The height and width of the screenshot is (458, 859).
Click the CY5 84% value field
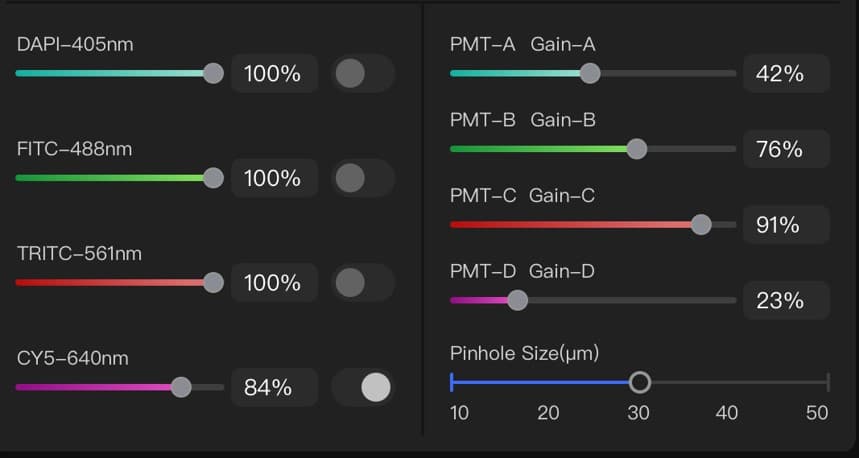pos(273,387)
